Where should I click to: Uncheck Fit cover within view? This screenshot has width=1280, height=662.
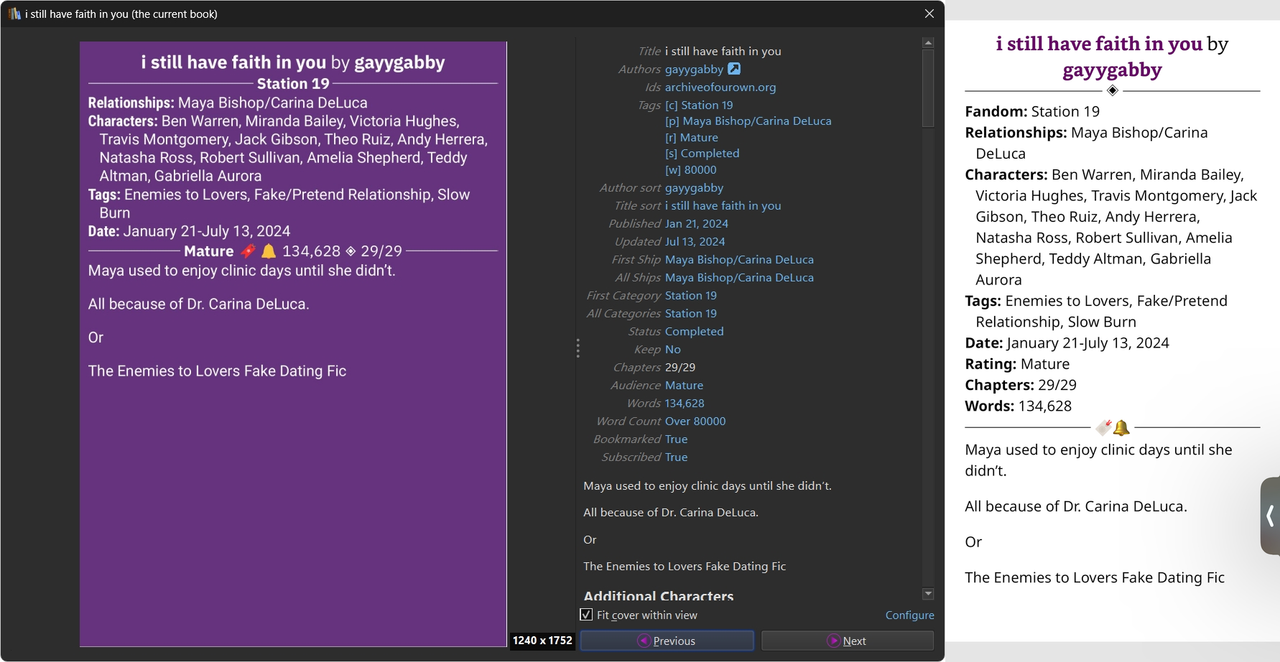click(586, 615)
